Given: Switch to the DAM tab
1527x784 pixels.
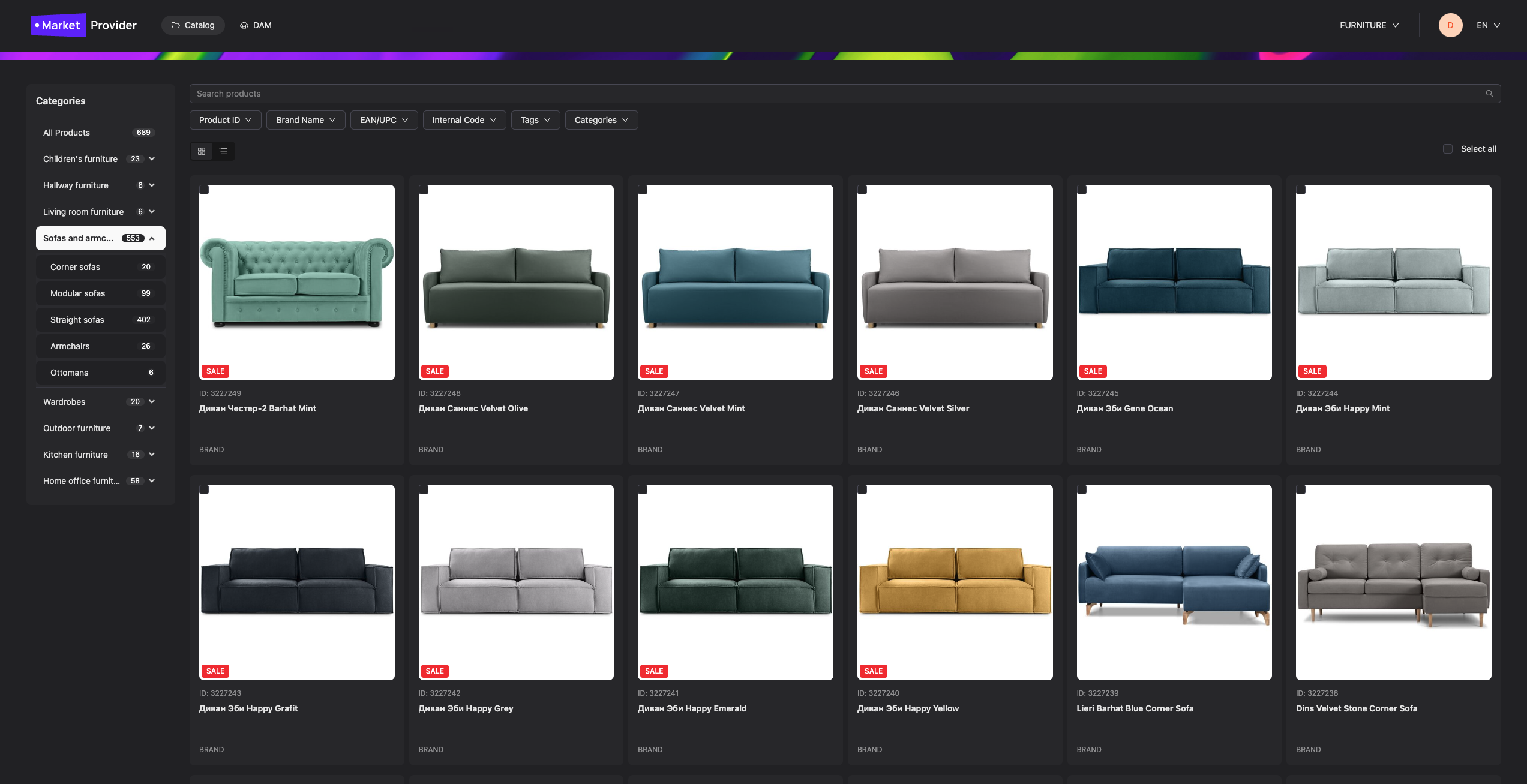Looking at the screenshot, I should click(256, 25).
